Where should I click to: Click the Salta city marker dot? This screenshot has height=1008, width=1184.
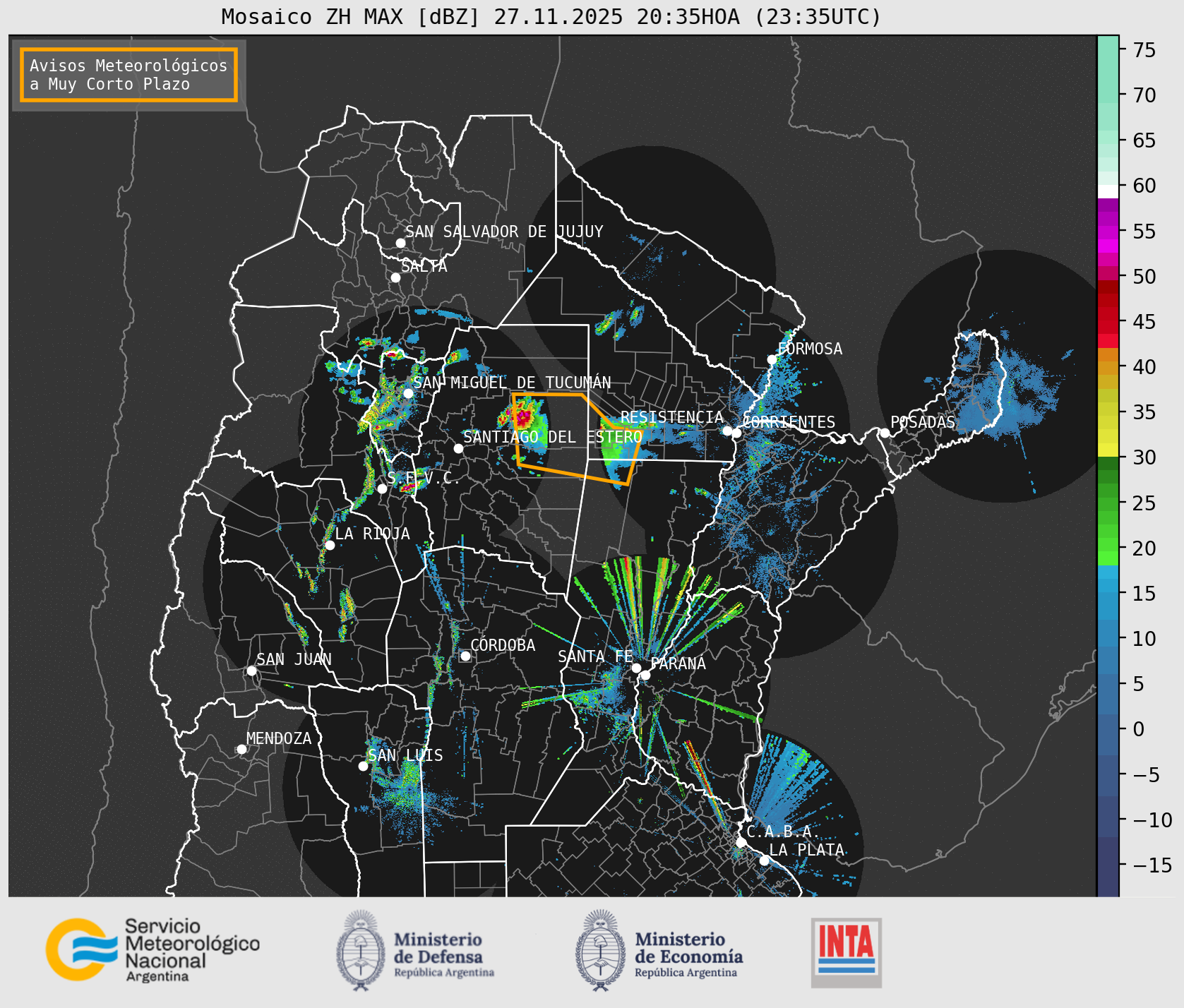pos(395,277)
